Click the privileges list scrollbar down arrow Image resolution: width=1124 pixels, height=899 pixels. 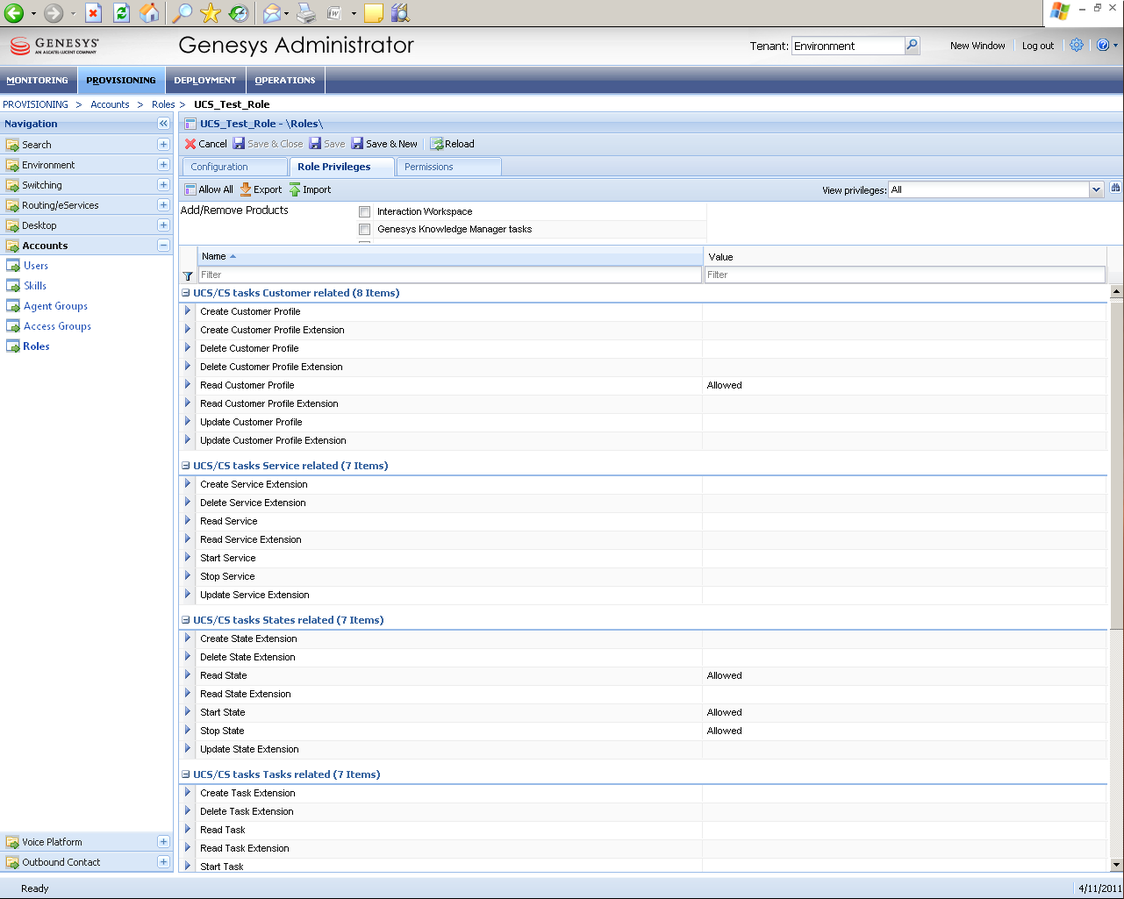[x=1115, y=865]
